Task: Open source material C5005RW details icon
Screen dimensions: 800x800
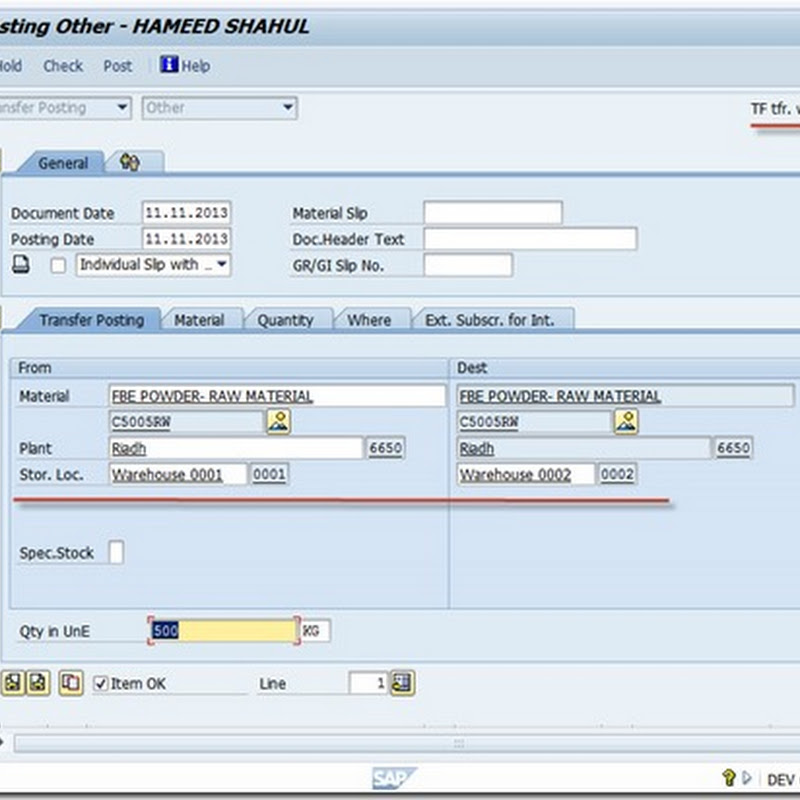Action: coord(279,422)
